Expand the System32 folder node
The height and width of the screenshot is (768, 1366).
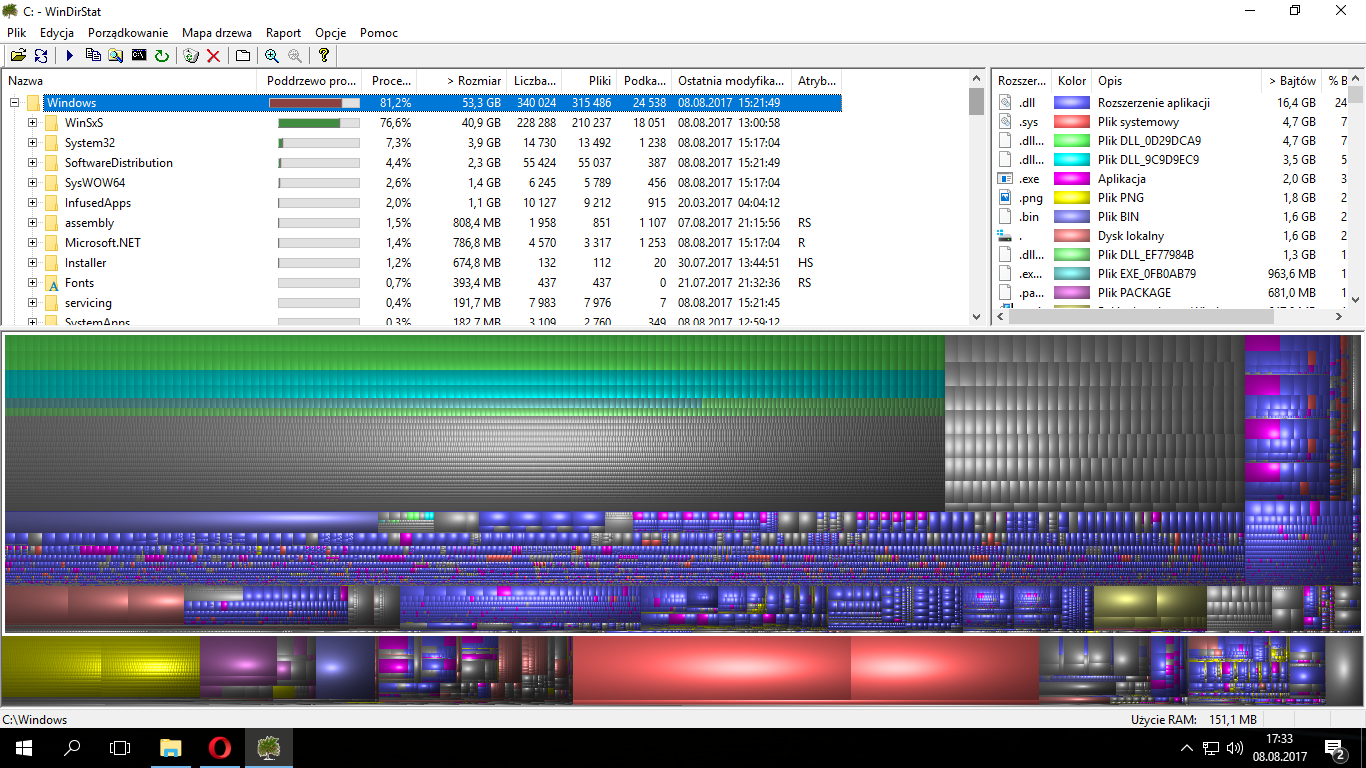[x=32, y=143]
